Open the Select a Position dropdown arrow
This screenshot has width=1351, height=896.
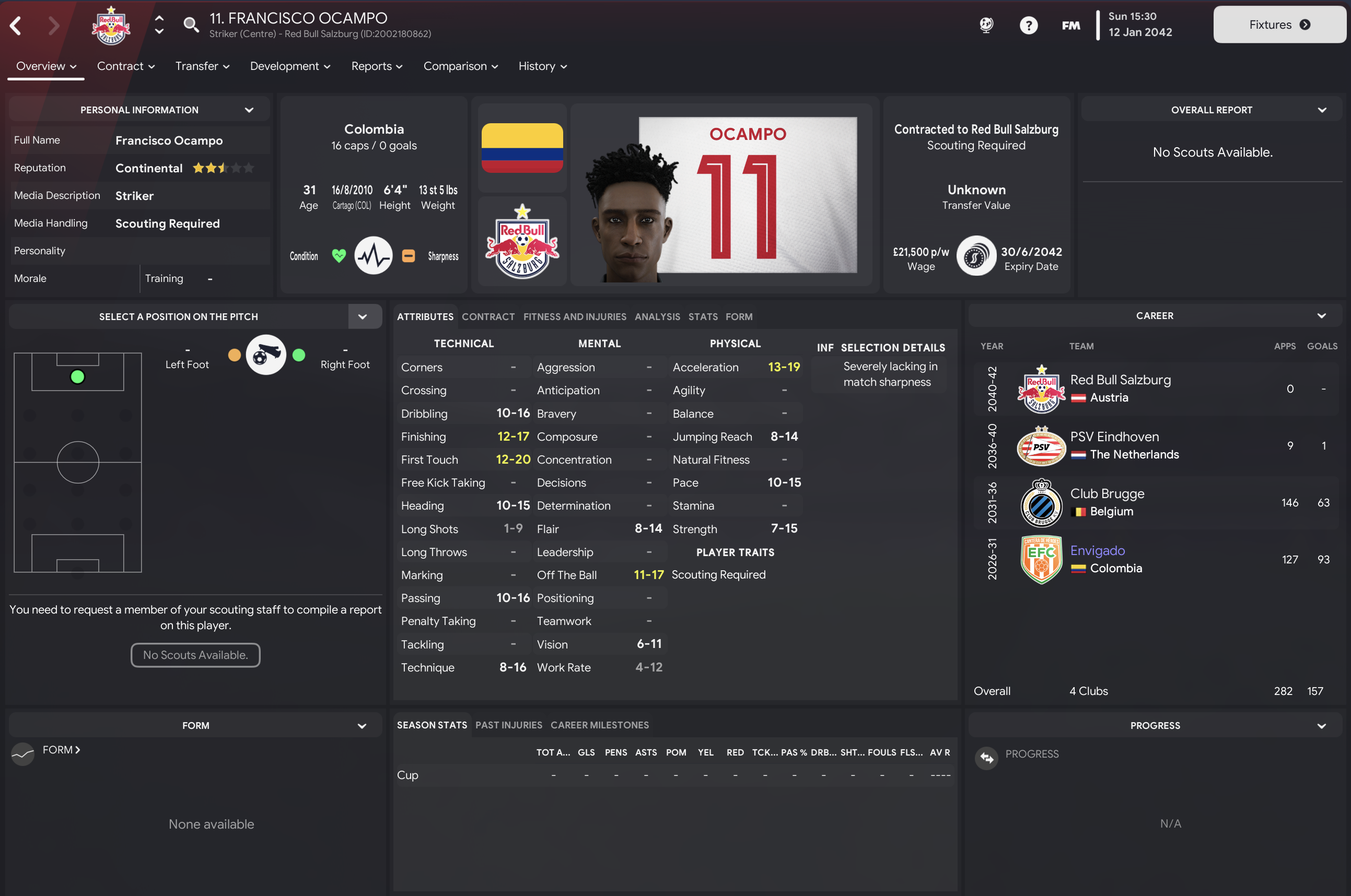(x=363, y=316)
